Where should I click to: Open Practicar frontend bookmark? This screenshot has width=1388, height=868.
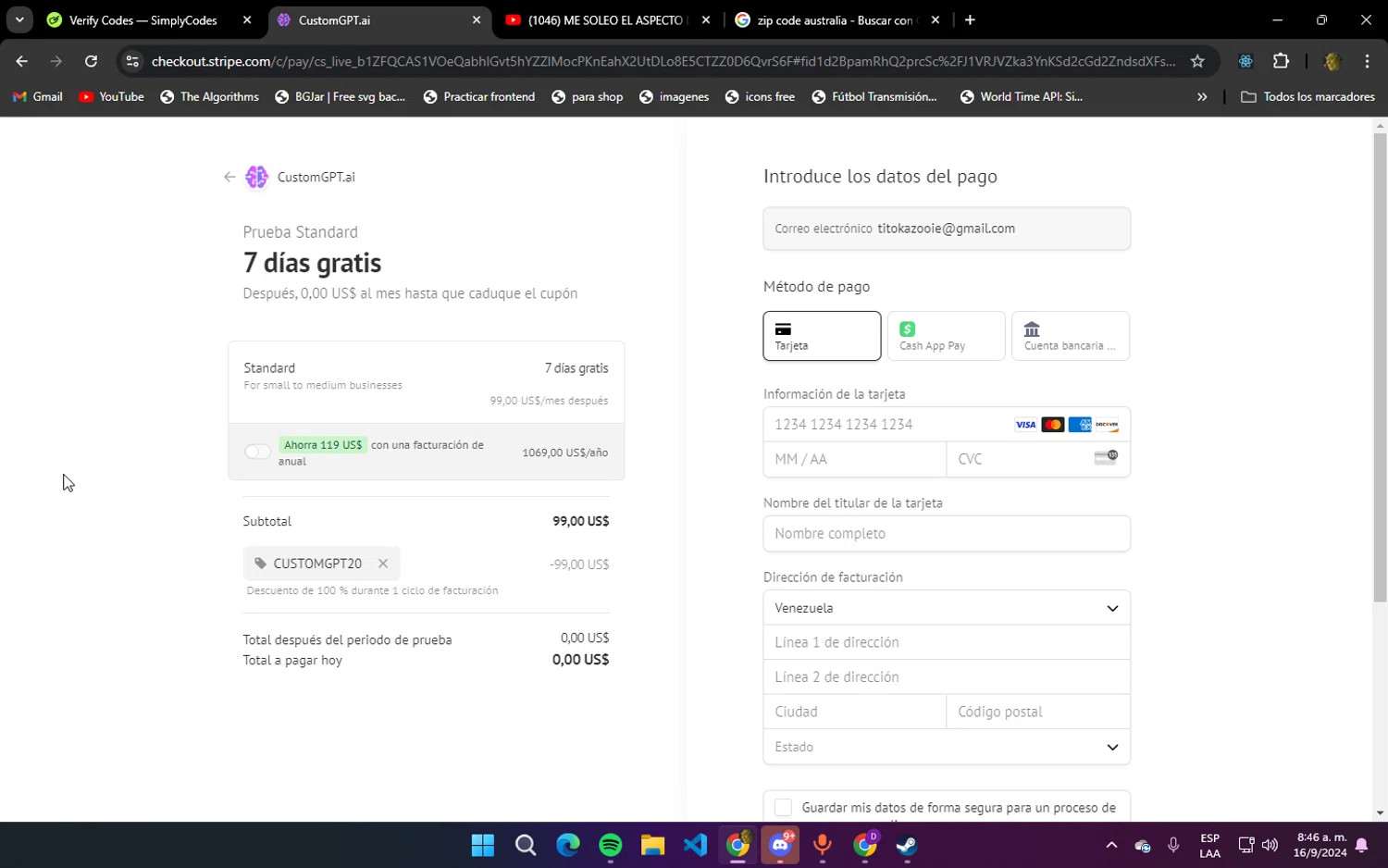point(479,96)
